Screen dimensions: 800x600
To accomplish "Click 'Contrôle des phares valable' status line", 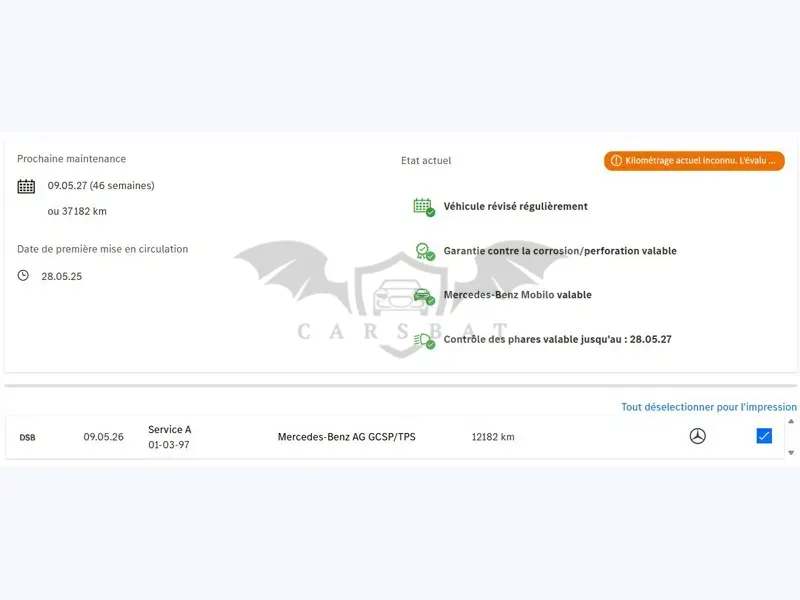I will (557, 339).
